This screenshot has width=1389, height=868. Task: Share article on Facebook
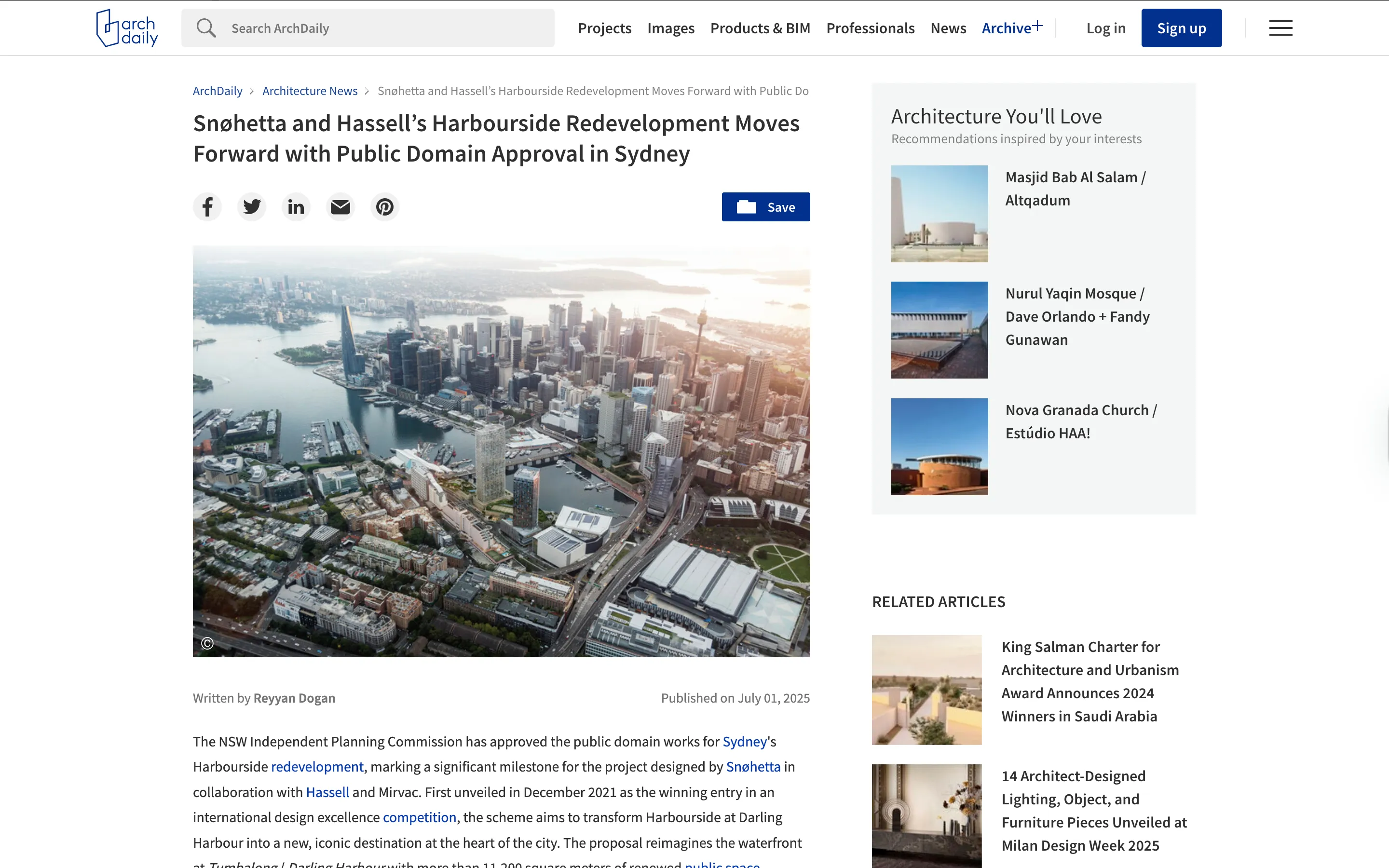(207, 207)
